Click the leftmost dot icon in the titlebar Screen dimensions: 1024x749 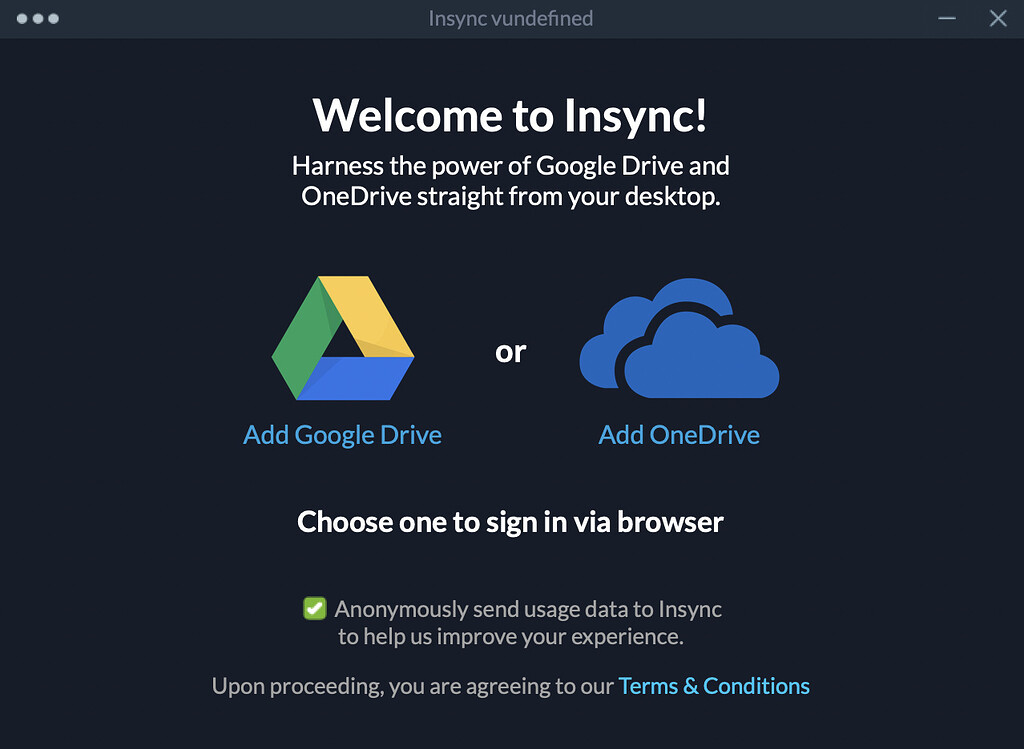pyautogui.click(x=23, y=18)
